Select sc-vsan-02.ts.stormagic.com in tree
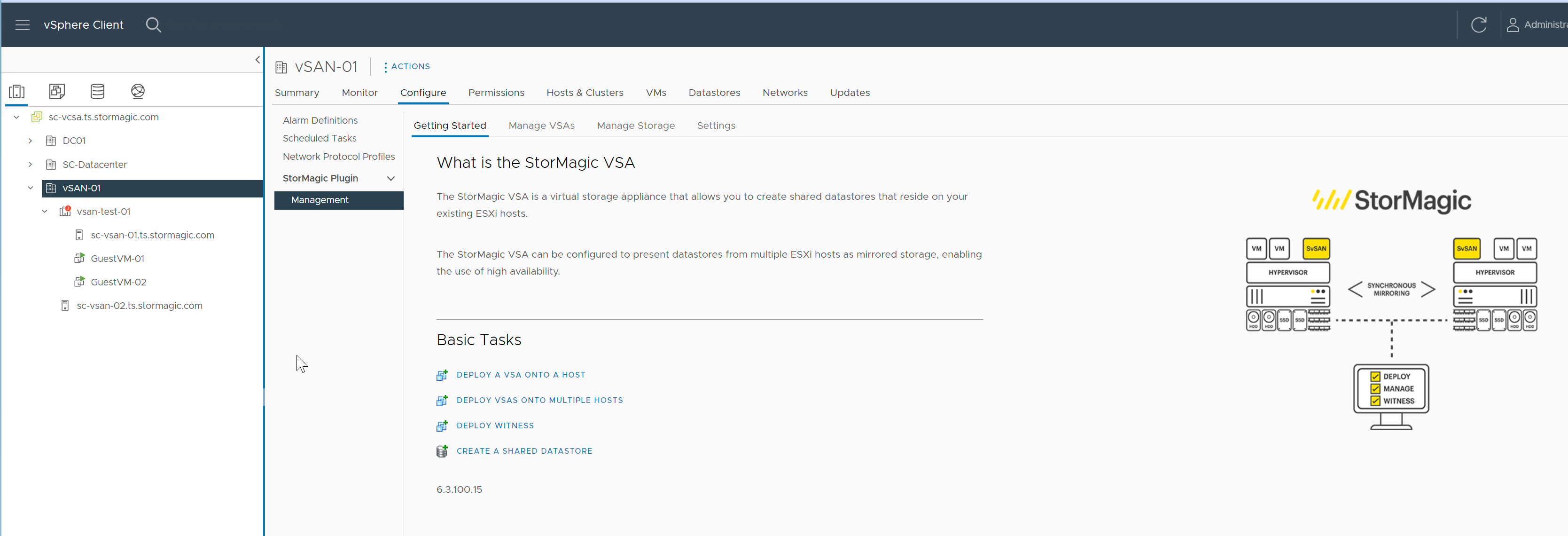 [x=140, y=305]
